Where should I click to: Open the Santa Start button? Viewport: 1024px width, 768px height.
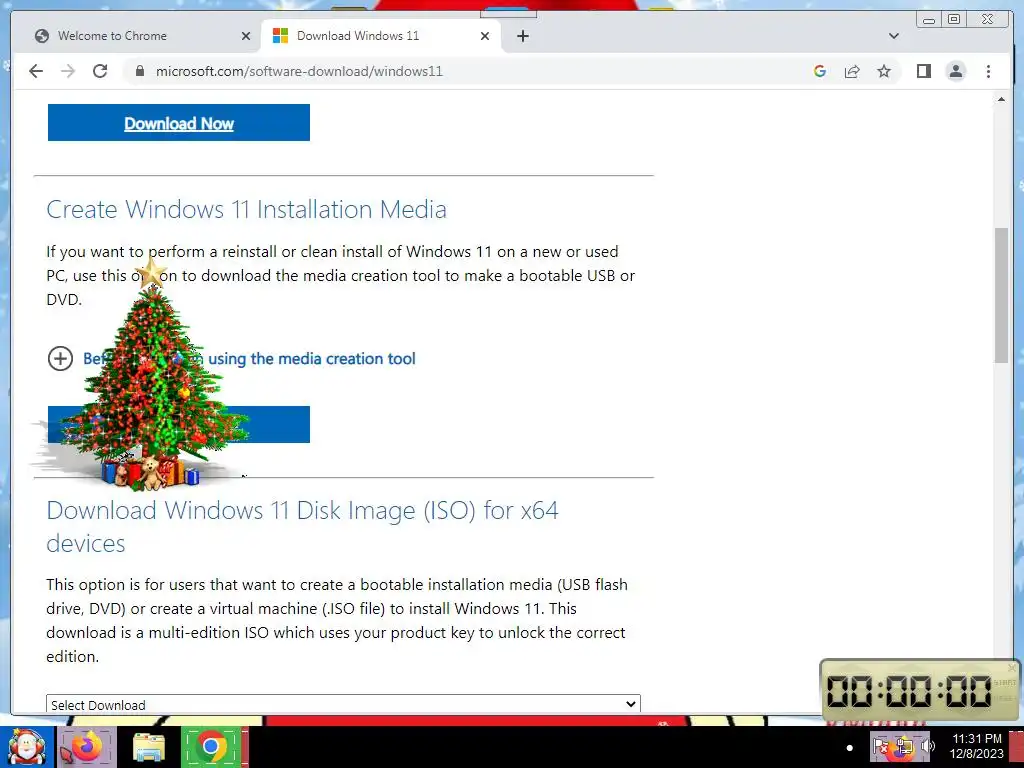coord(27,746)
